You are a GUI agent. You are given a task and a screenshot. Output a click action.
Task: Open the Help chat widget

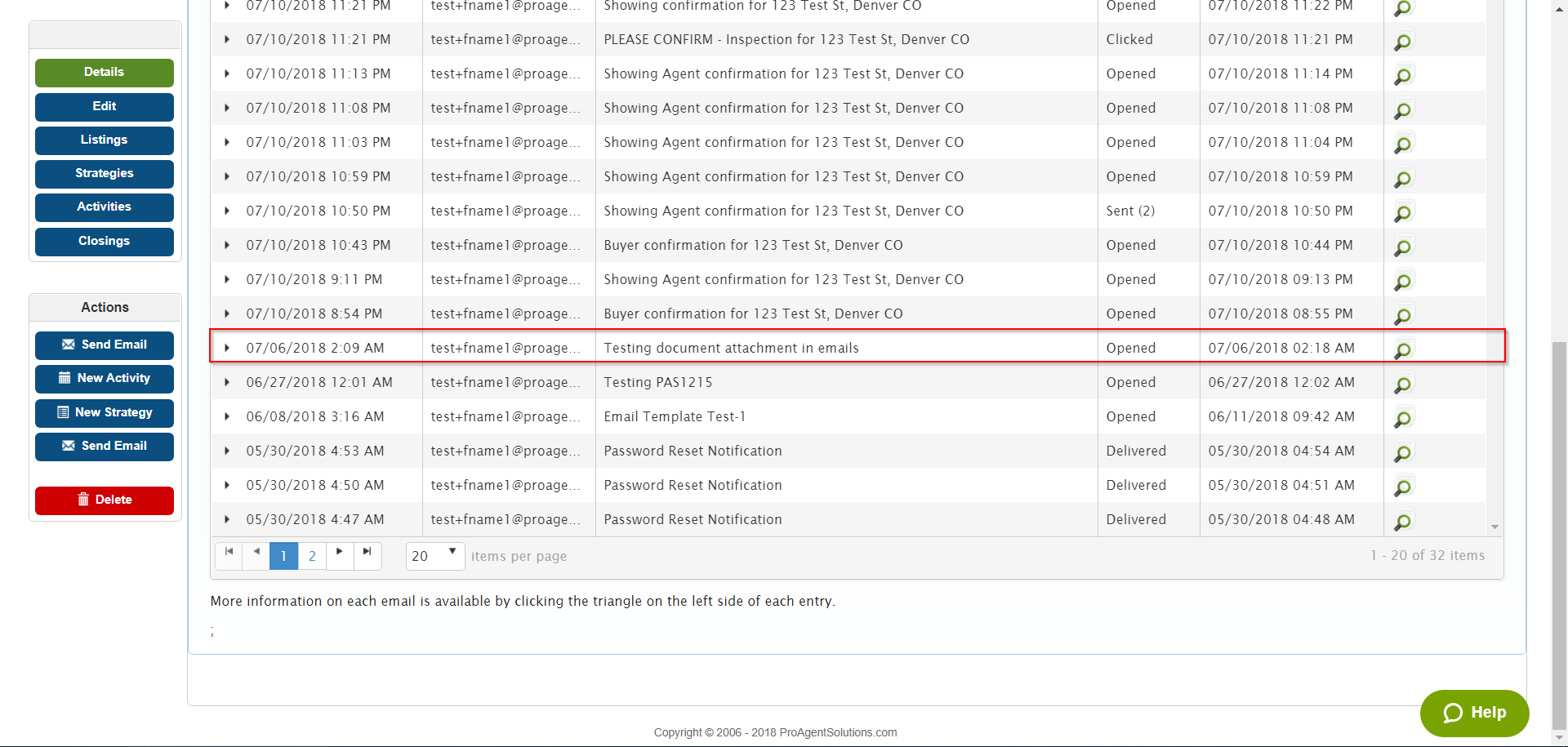tap(1474, 713)
